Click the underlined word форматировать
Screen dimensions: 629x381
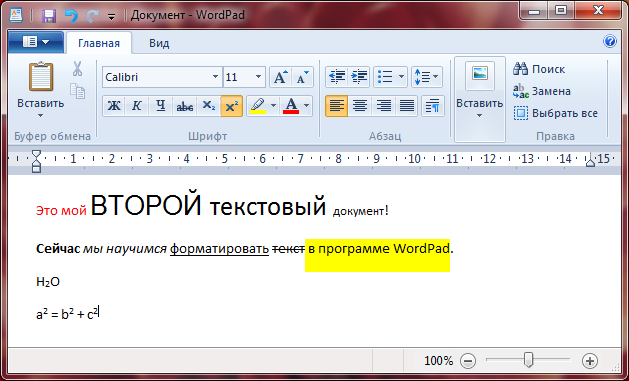coord(219,249)
